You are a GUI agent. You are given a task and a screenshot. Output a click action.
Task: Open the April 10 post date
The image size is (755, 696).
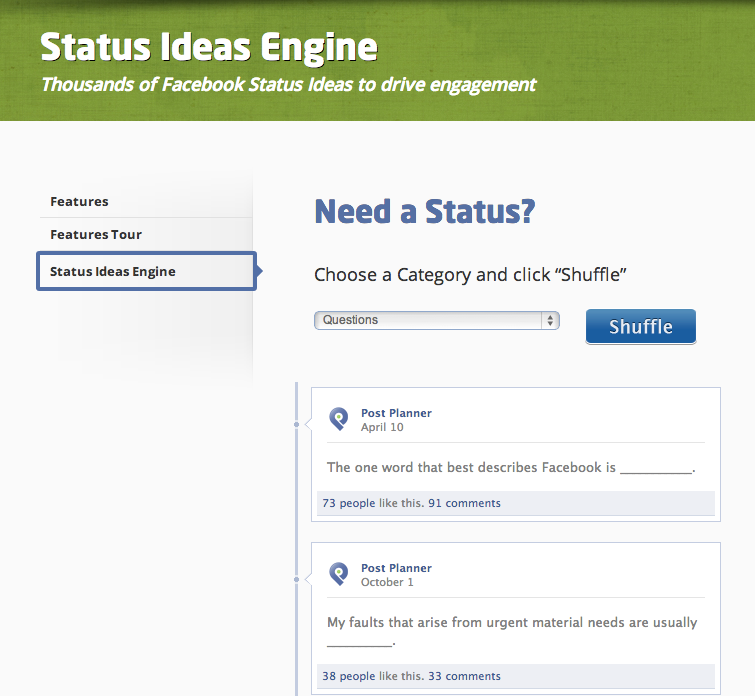click(x=382, y=427)
